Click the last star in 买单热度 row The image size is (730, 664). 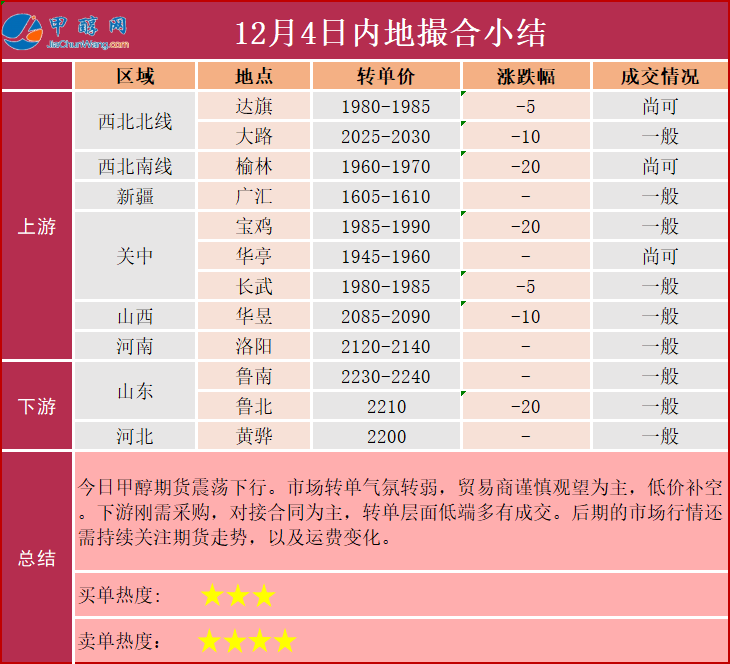click(x=264, y=596)
